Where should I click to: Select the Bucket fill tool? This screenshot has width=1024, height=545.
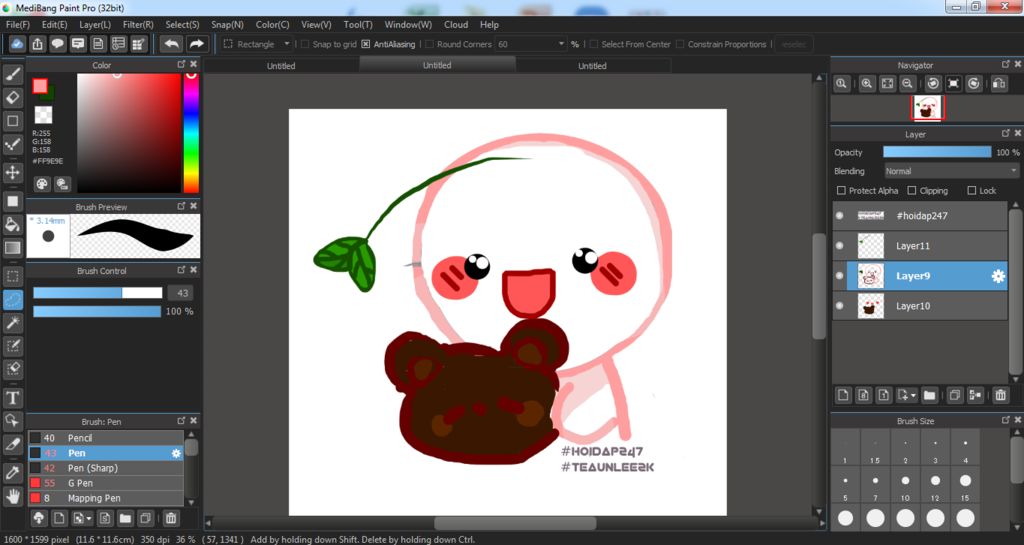[13, 224]
